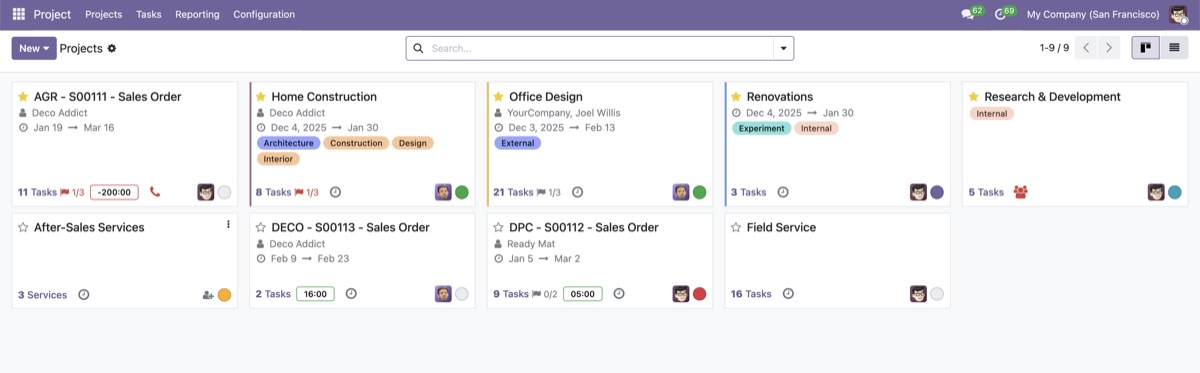This screenshot has height=373, width=1200.
Task: Click the 16:00 hours badge on DECO - S00113
Action: (x=315, y=294)
